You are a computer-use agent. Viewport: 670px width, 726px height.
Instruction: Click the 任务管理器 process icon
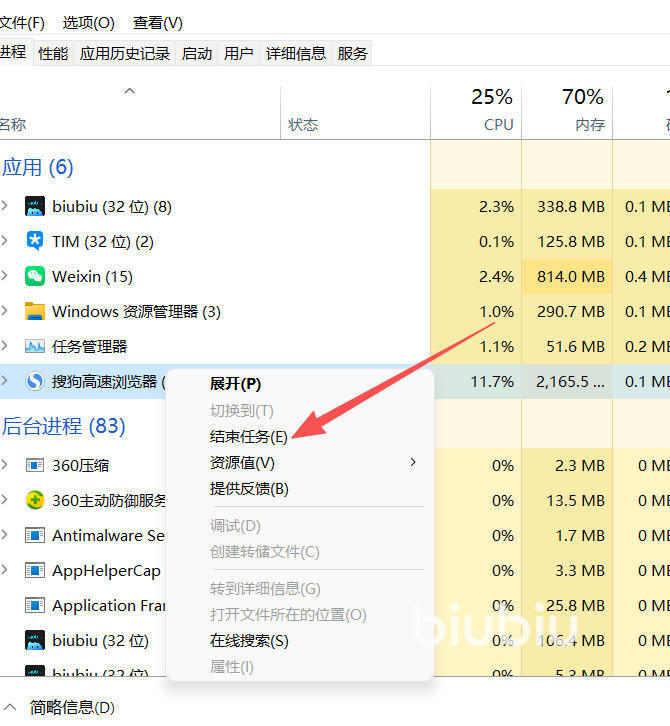[x=35, y=347]
